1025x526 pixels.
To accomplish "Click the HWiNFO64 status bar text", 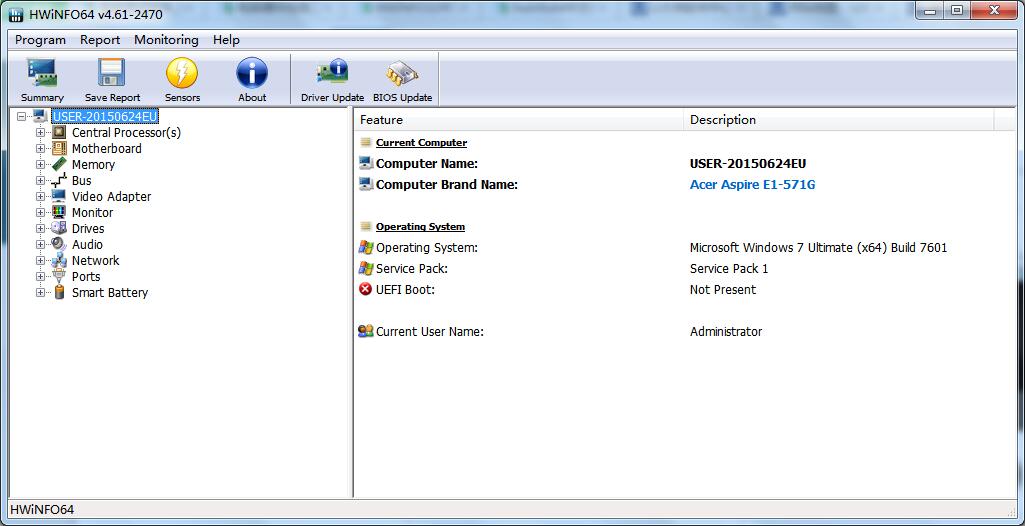I will tap(42, 510).
